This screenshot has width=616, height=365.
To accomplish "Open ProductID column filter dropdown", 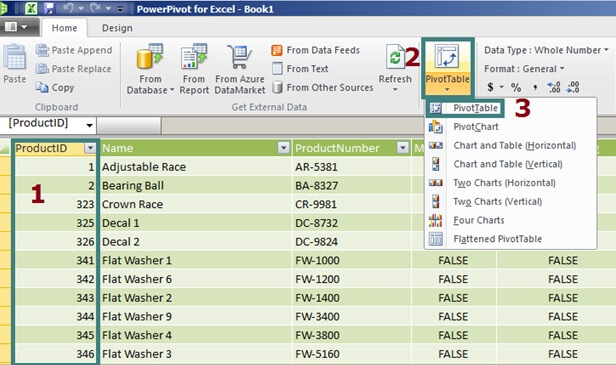I will [90, 148].
